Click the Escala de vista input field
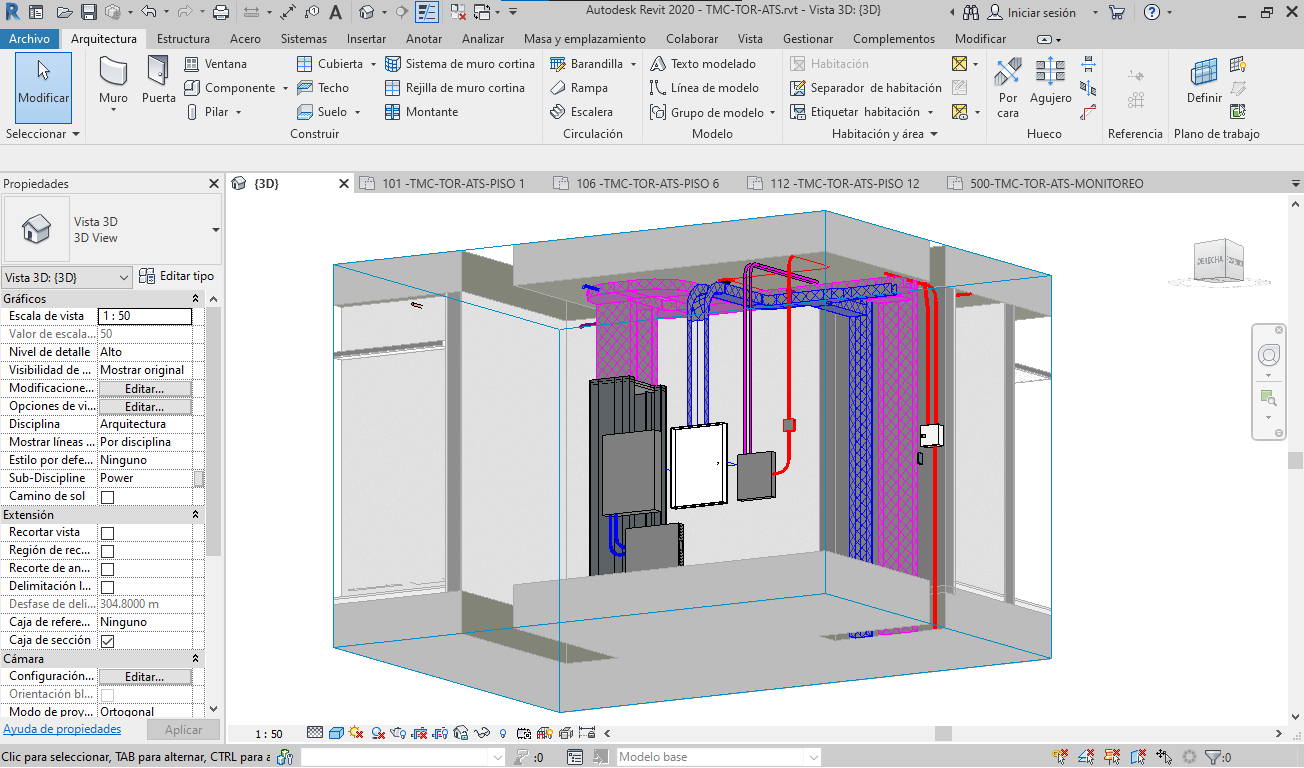This screenshot has height=768, width=1304. (144, 316)
